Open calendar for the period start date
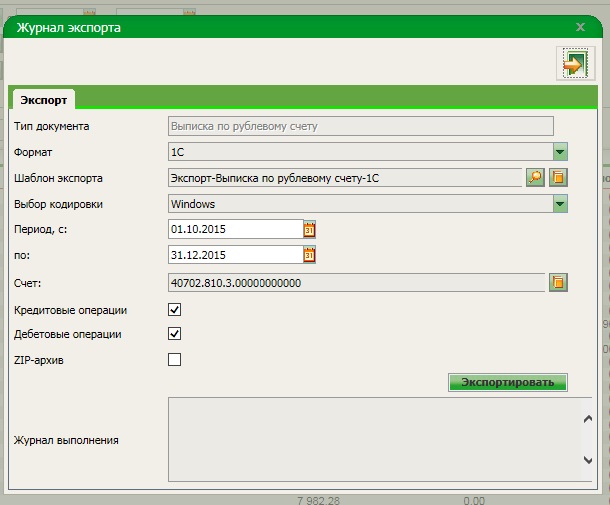Viewport: 610px width, 505px height. coord(309,230)
